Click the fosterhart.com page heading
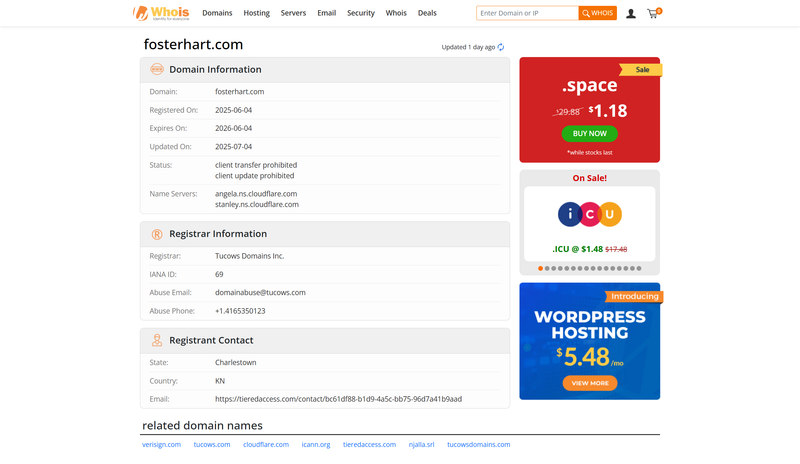 point(193,44)
